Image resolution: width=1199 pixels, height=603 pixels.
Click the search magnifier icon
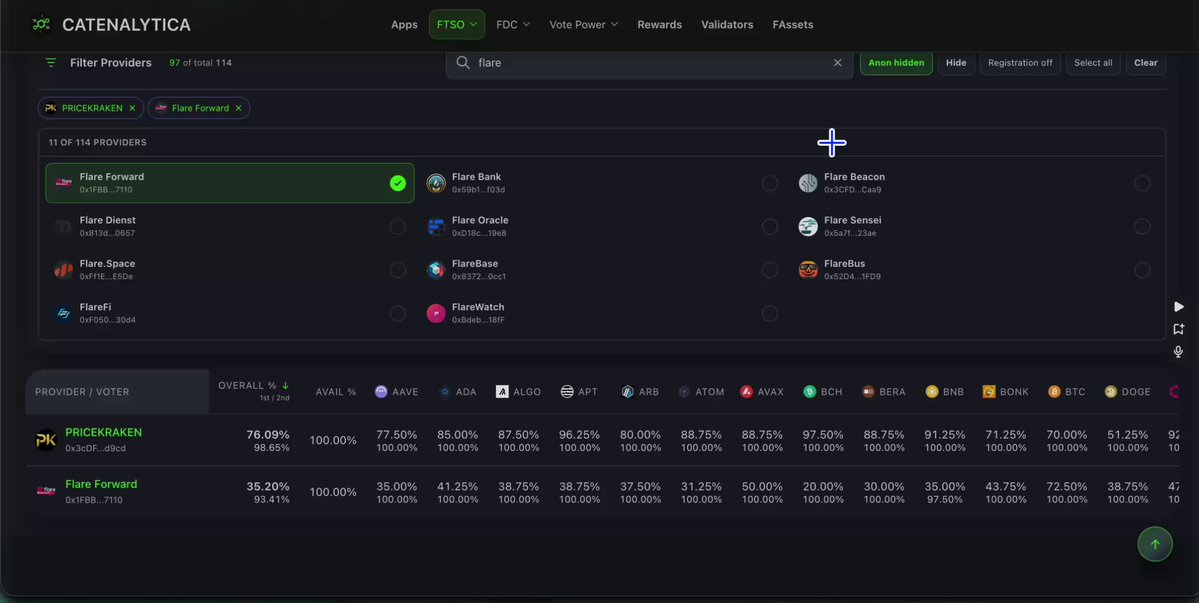(463, 63)
